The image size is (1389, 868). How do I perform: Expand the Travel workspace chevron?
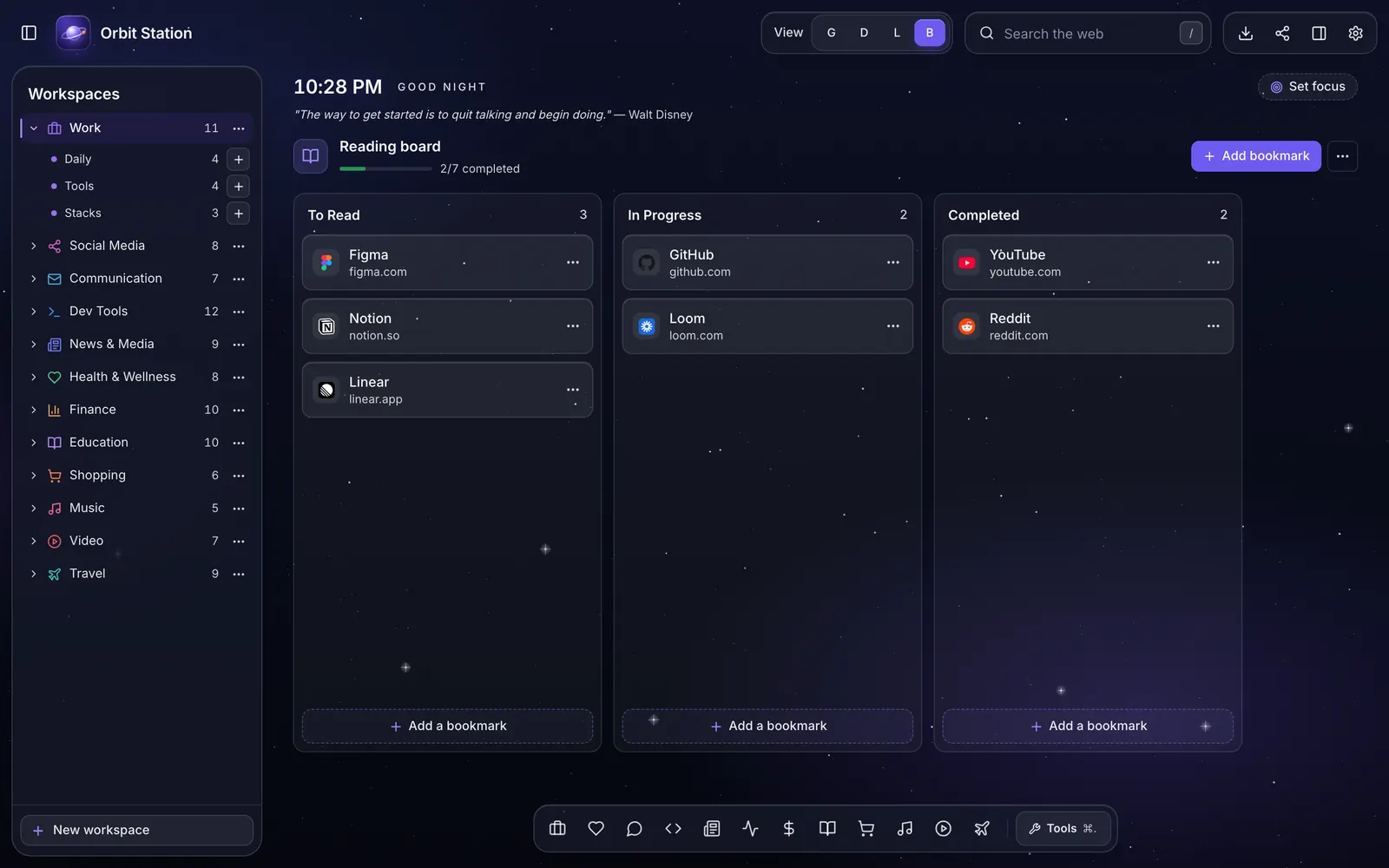click(x=34, y=574)
